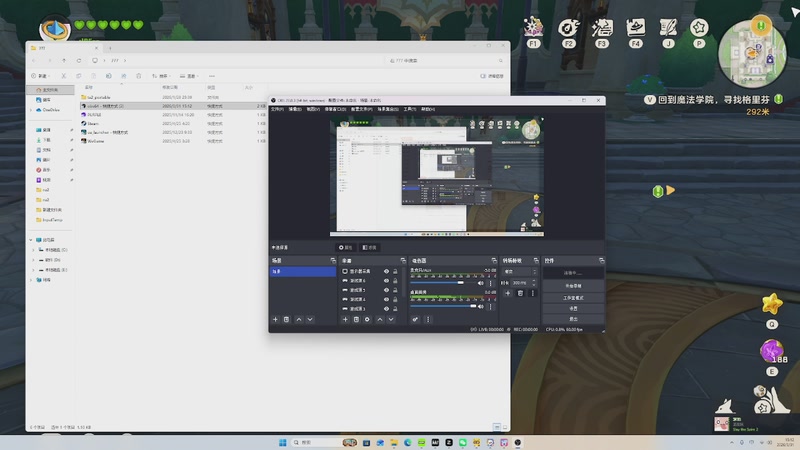Expand Local Disk (C:) in File Explorer sidebar
This screenshot has height=450, width=800.
tap(34, 250)
